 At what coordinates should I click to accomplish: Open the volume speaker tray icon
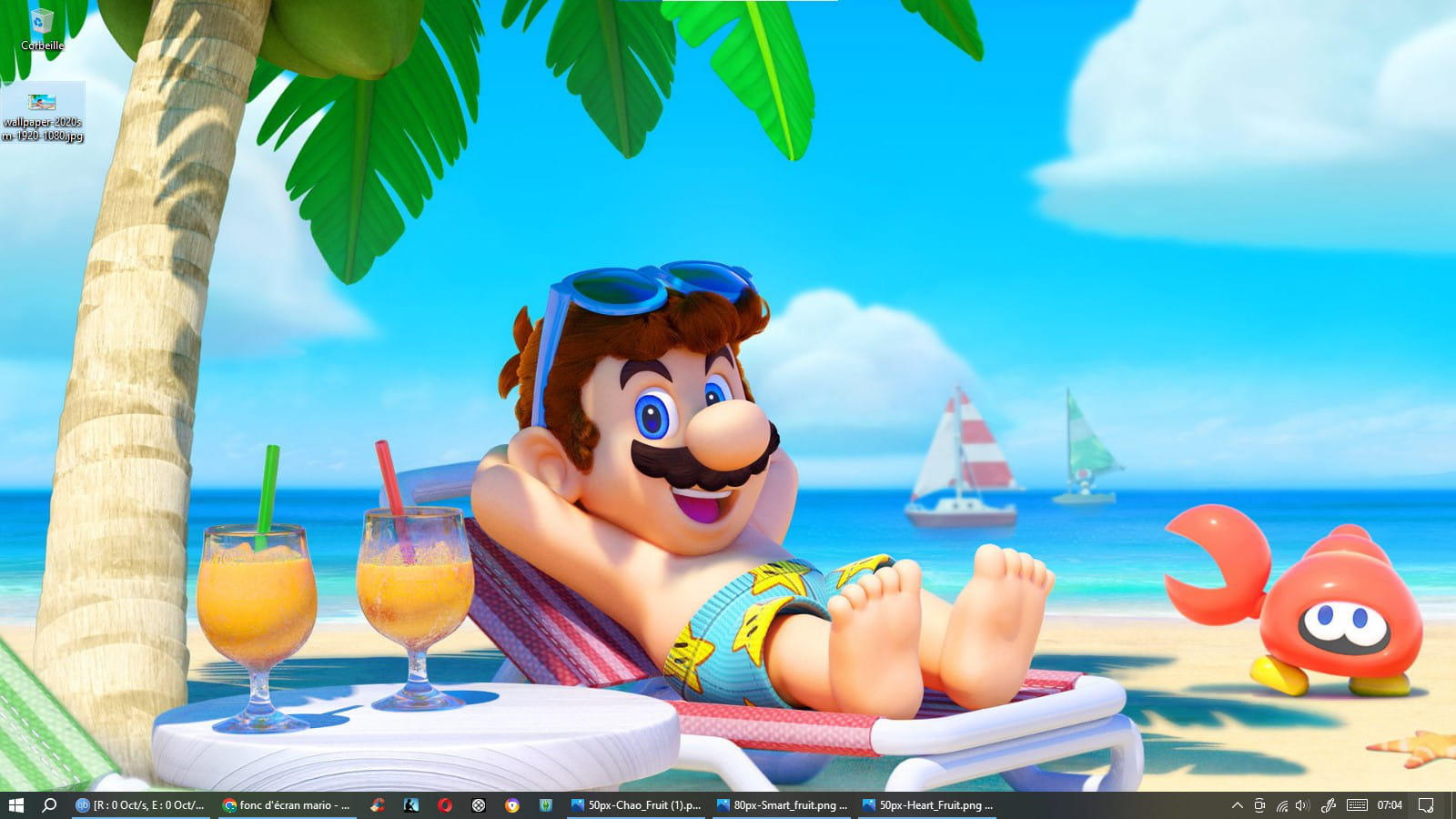pyautogui.click(x=1302, y=804)
